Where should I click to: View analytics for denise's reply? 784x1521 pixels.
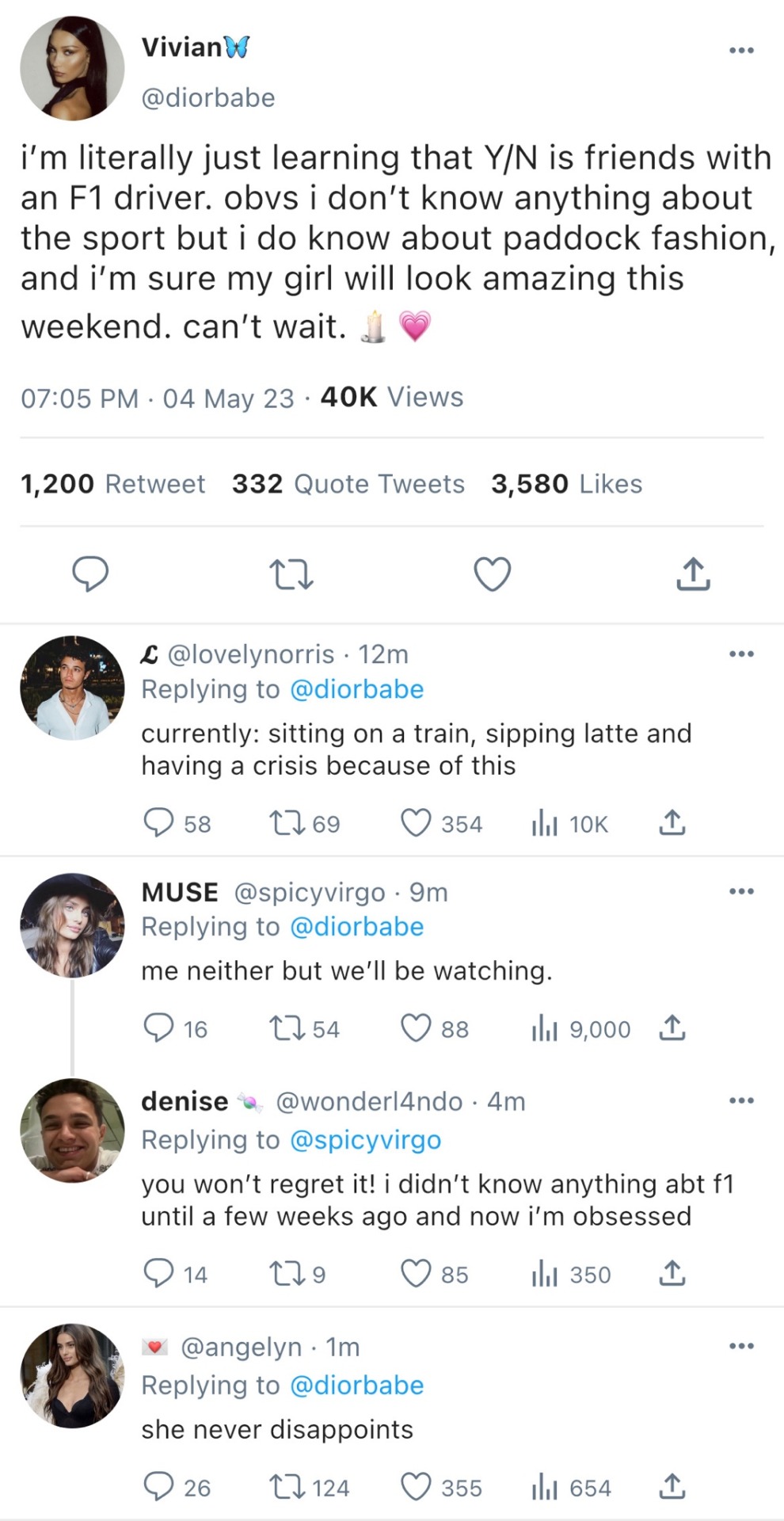[x=545, y=1274]
